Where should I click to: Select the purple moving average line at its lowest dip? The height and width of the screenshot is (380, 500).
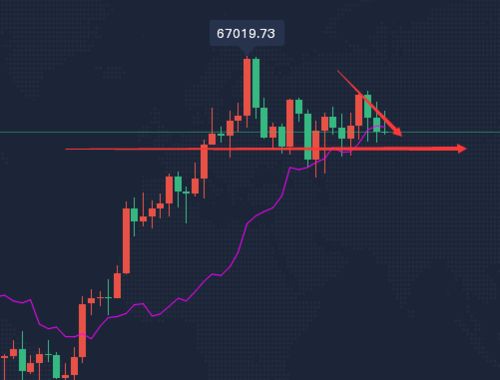pyautogui.click(x=71, y=337)
